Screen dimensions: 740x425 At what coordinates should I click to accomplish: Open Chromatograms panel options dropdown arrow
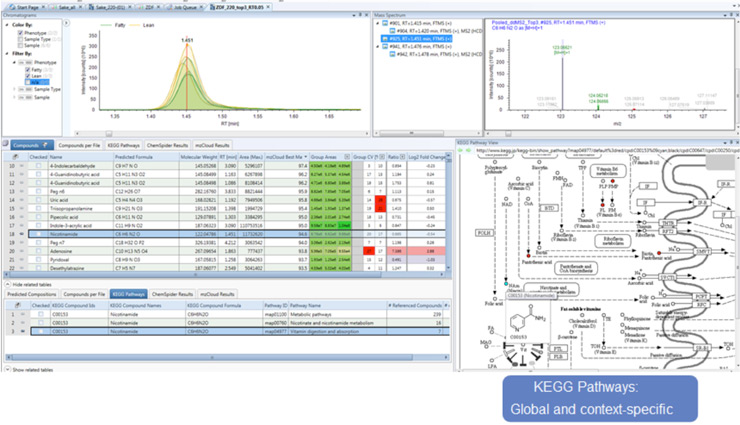(x=354, y=15)
